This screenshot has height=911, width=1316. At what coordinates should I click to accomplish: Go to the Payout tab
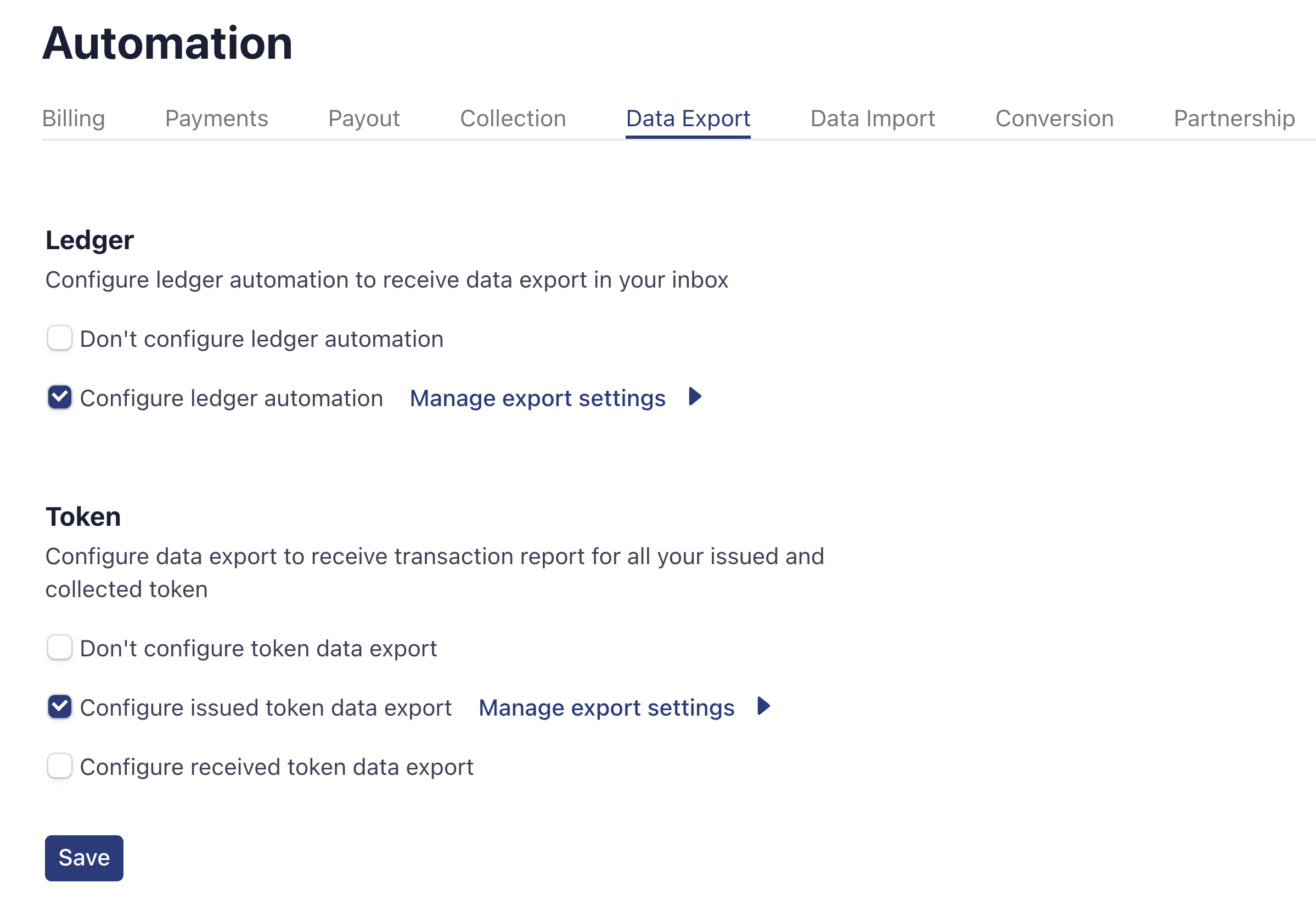coord(363,119)
